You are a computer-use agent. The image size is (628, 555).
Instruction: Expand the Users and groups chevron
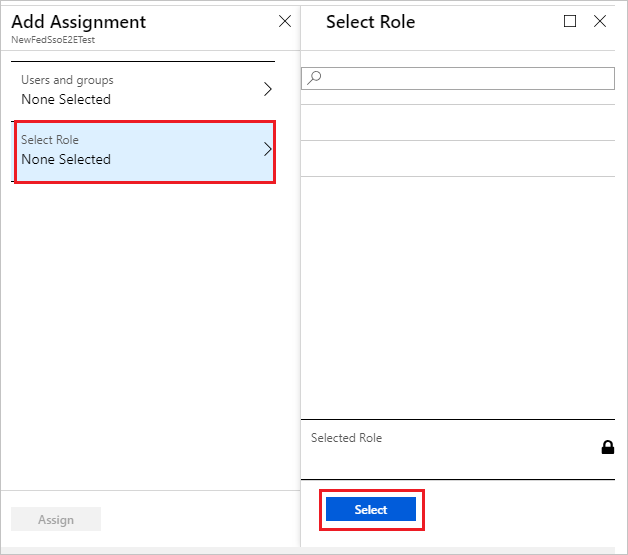(x=267, y=89)
